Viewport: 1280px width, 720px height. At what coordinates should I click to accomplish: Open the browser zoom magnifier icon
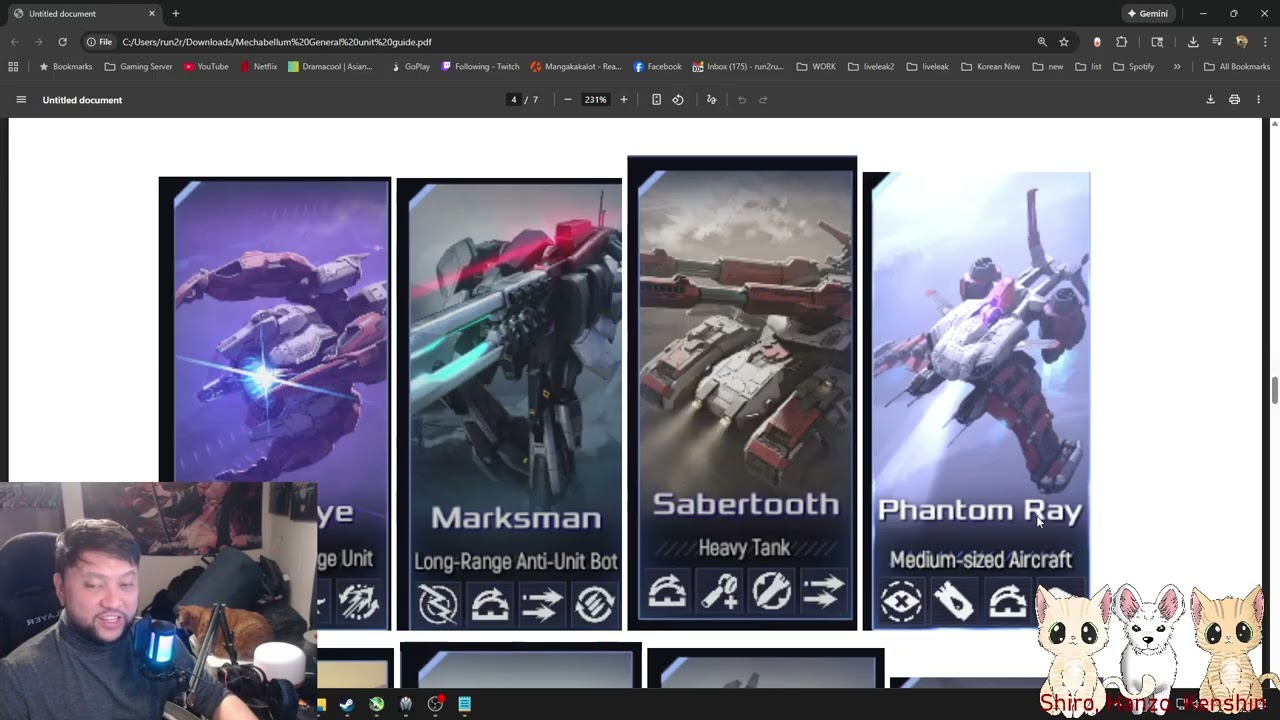coord(1042,42)
